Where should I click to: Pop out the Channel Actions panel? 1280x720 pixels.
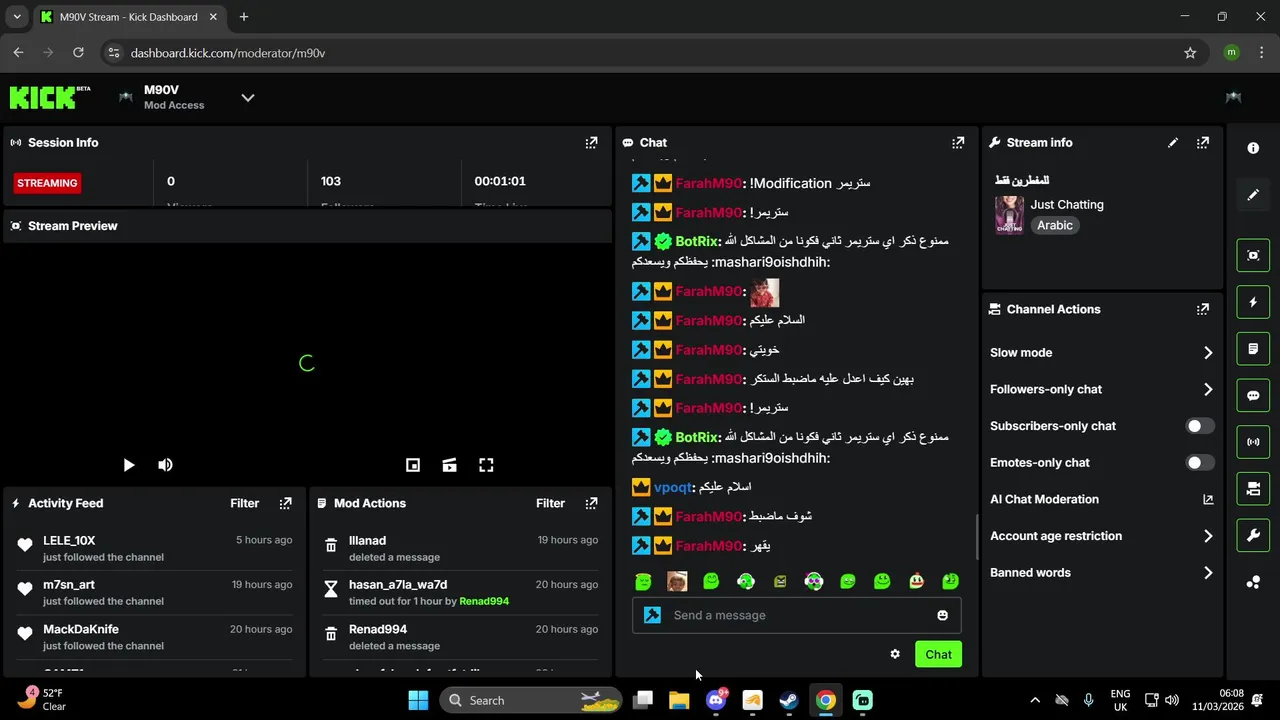coord(1203,309)
